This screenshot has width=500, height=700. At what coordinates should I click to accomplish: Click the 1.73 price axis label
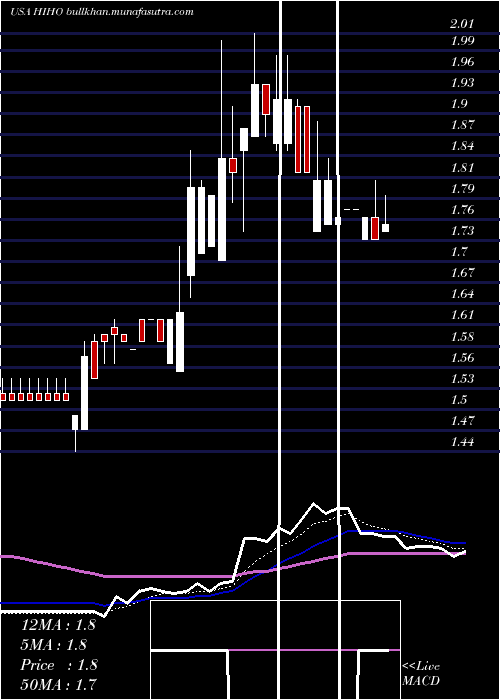[x=462, y=231]
